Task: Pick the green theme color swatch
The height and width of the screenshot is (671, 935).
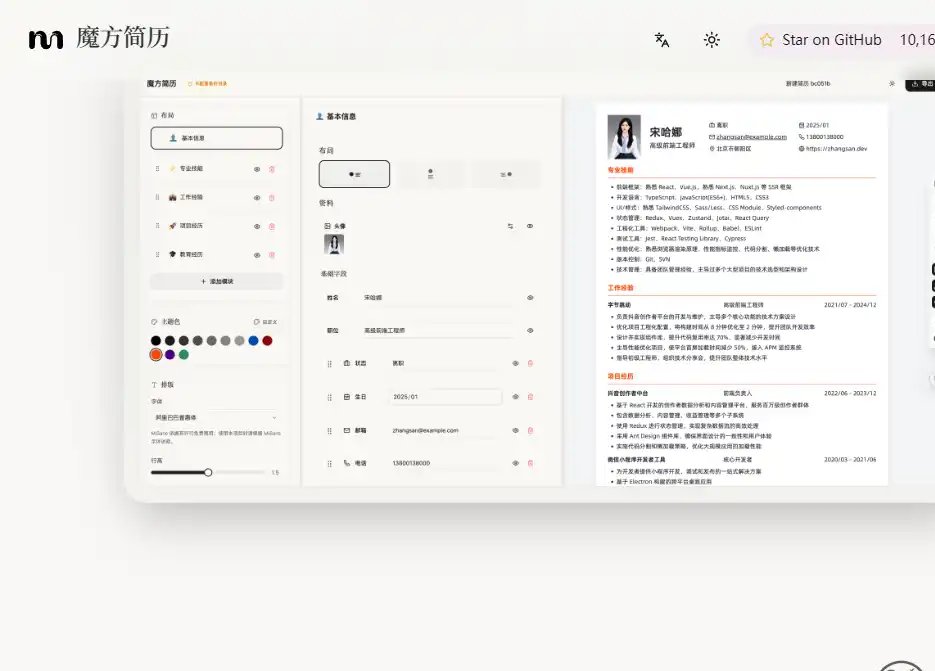Action: tap(184, 355)
